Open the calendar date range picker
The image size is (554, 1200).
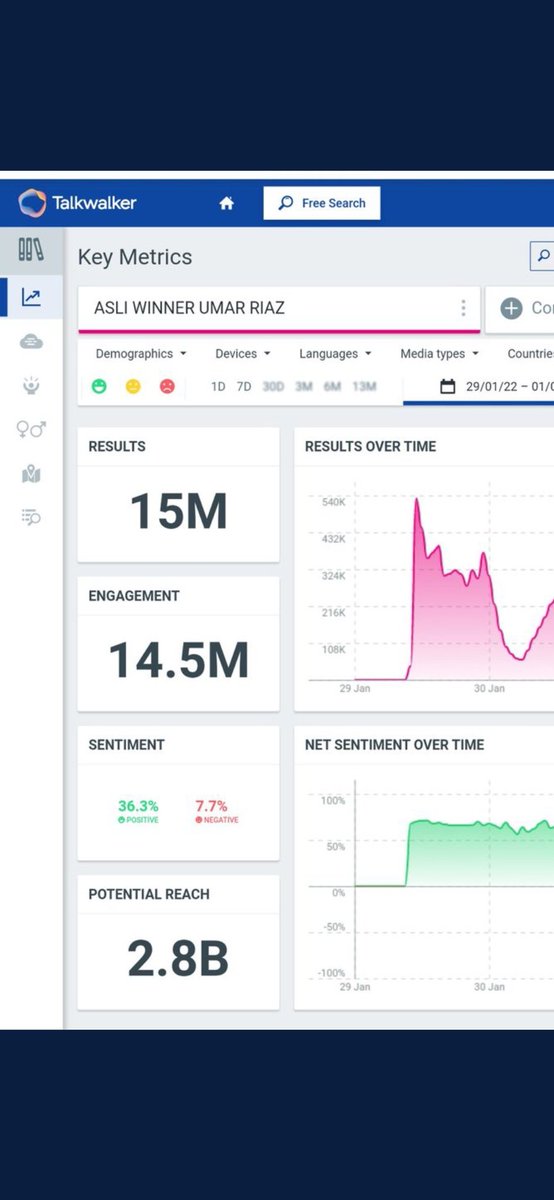pyautogui.click(x=448, y=386)
